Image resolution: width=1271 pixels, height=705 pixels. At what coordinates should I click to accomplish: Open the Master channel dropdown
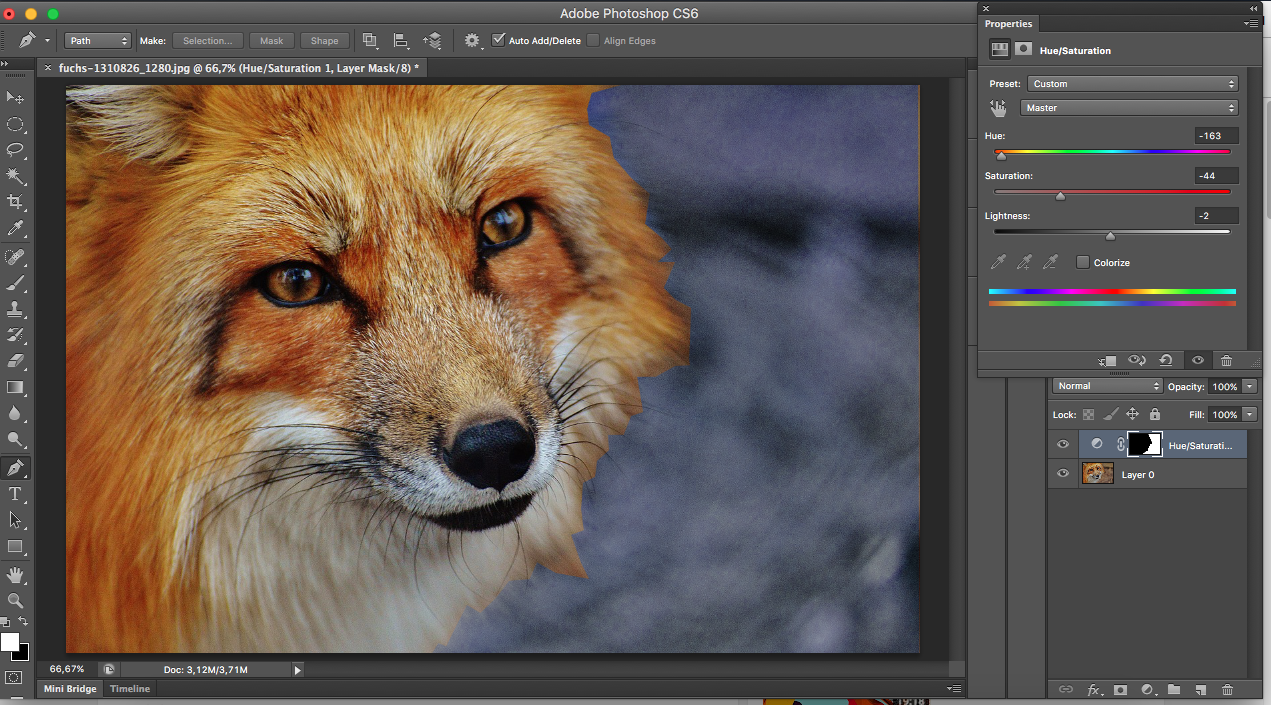coord(1129,107)
